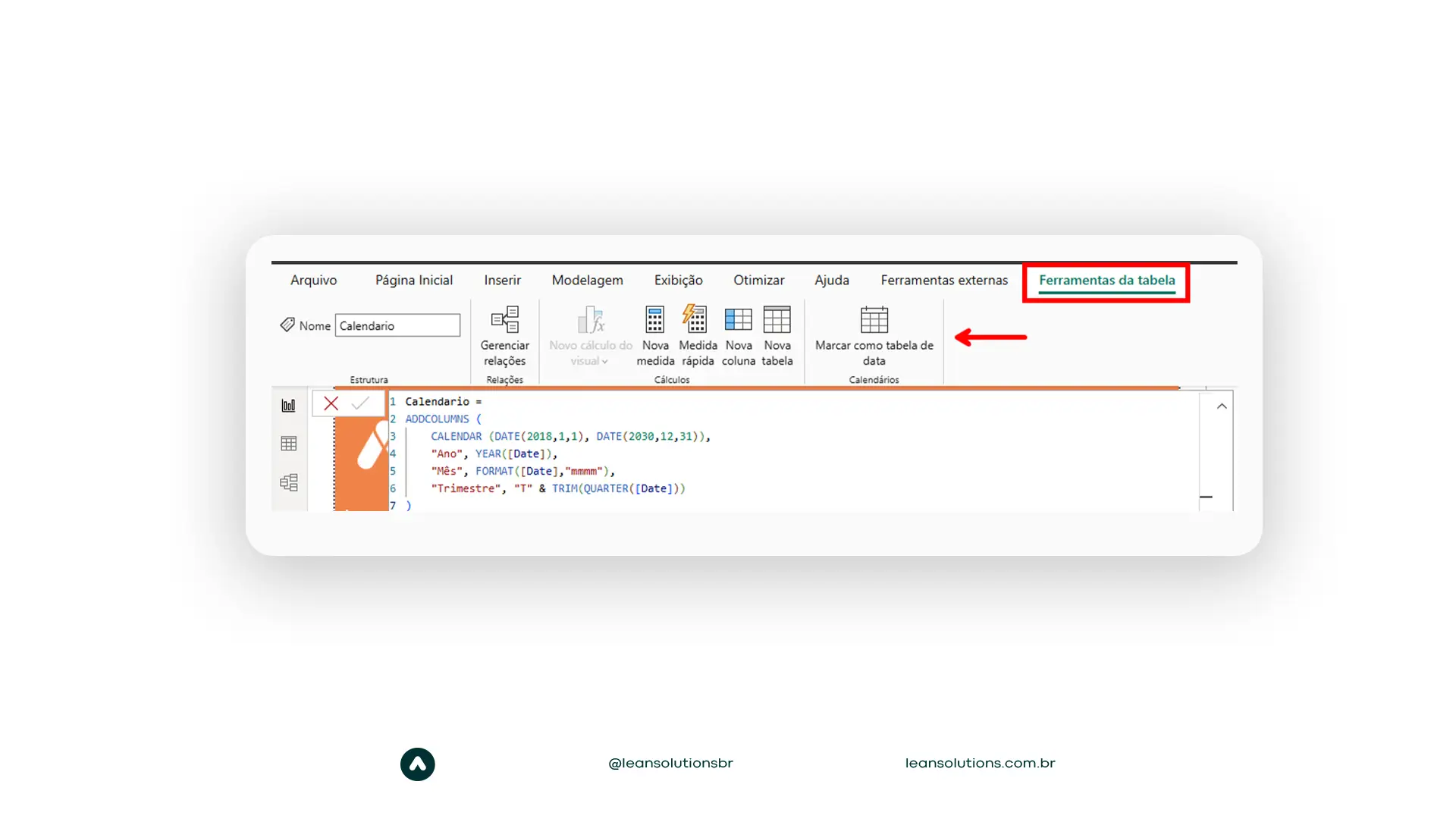Switch to Report view icon

click(288, 406)
